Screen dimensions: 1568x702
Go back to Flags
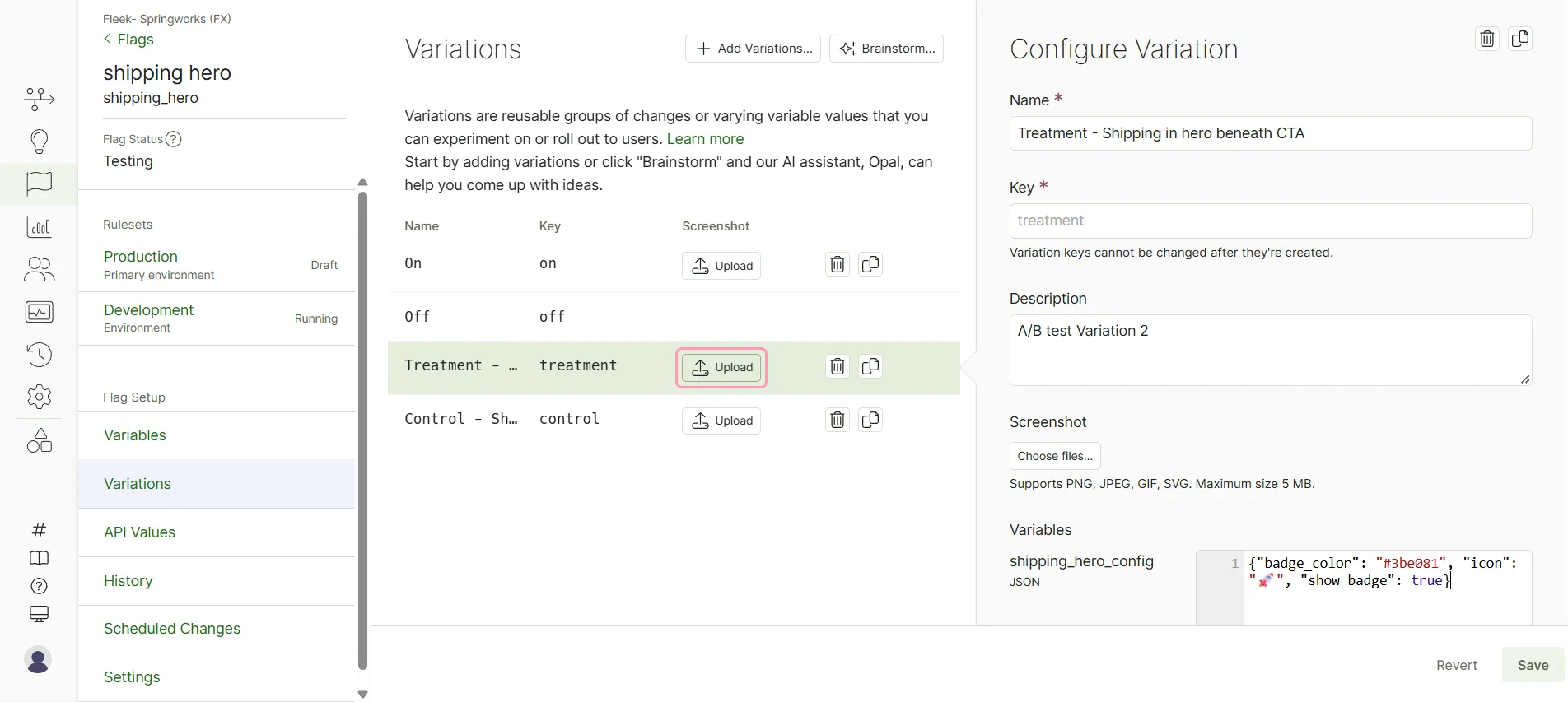[x=128, y=40]
